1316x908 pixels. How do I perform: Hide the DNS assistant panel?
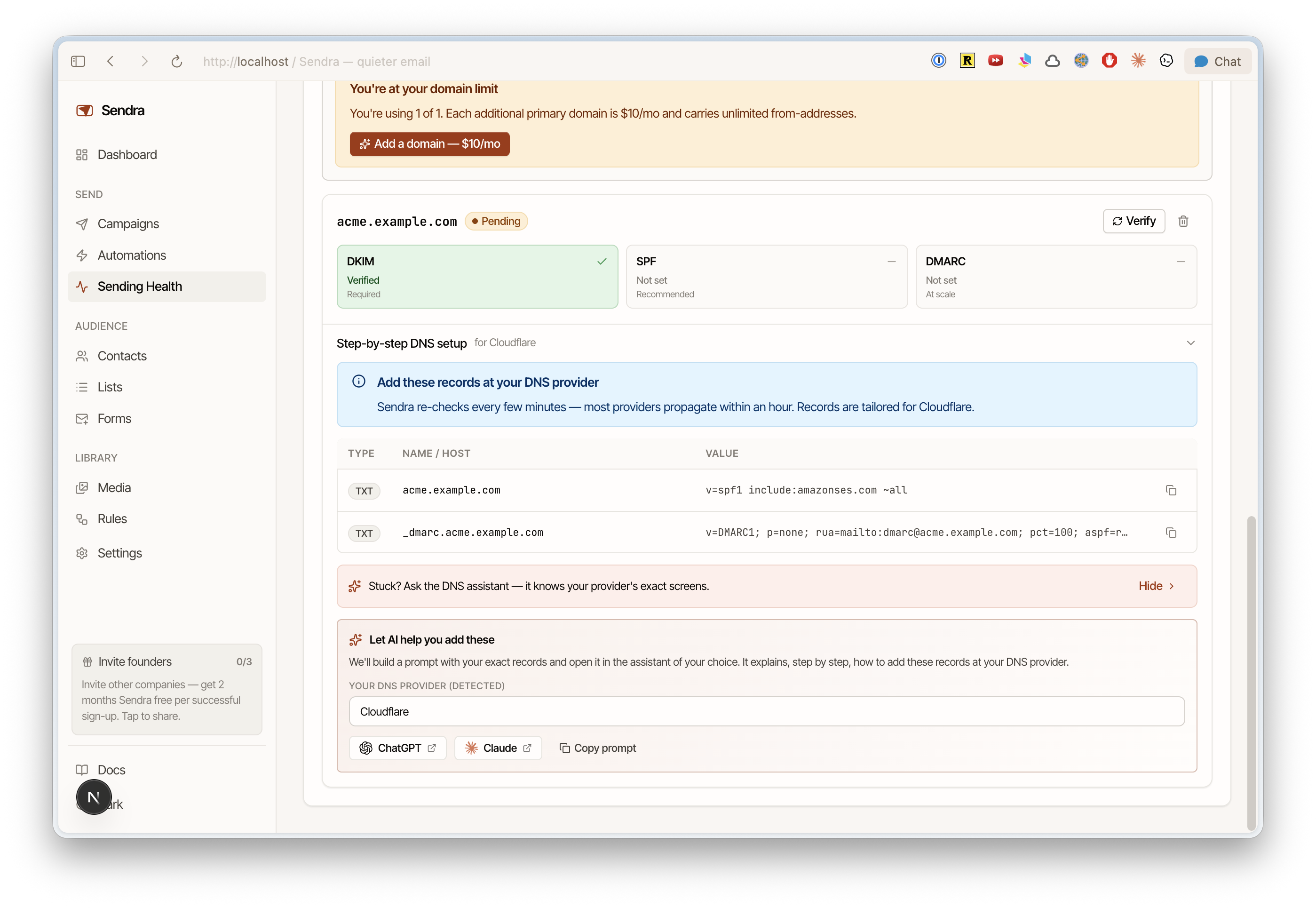[x=1156, y=586]
